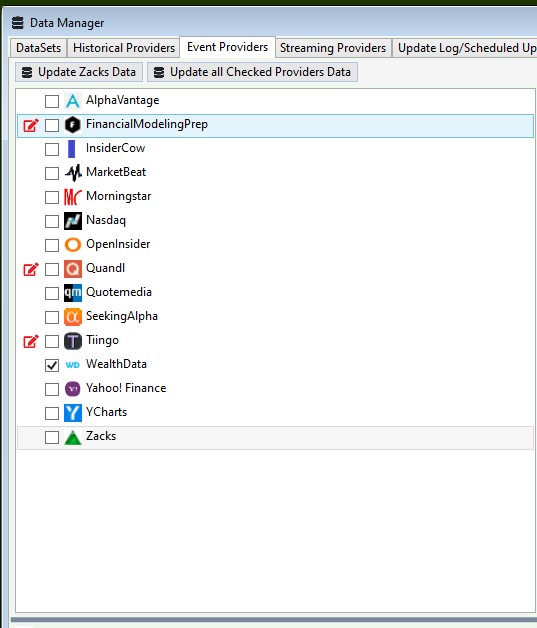
Task: Select the Nasdaq provider name
Action: [x=106, y=220]
